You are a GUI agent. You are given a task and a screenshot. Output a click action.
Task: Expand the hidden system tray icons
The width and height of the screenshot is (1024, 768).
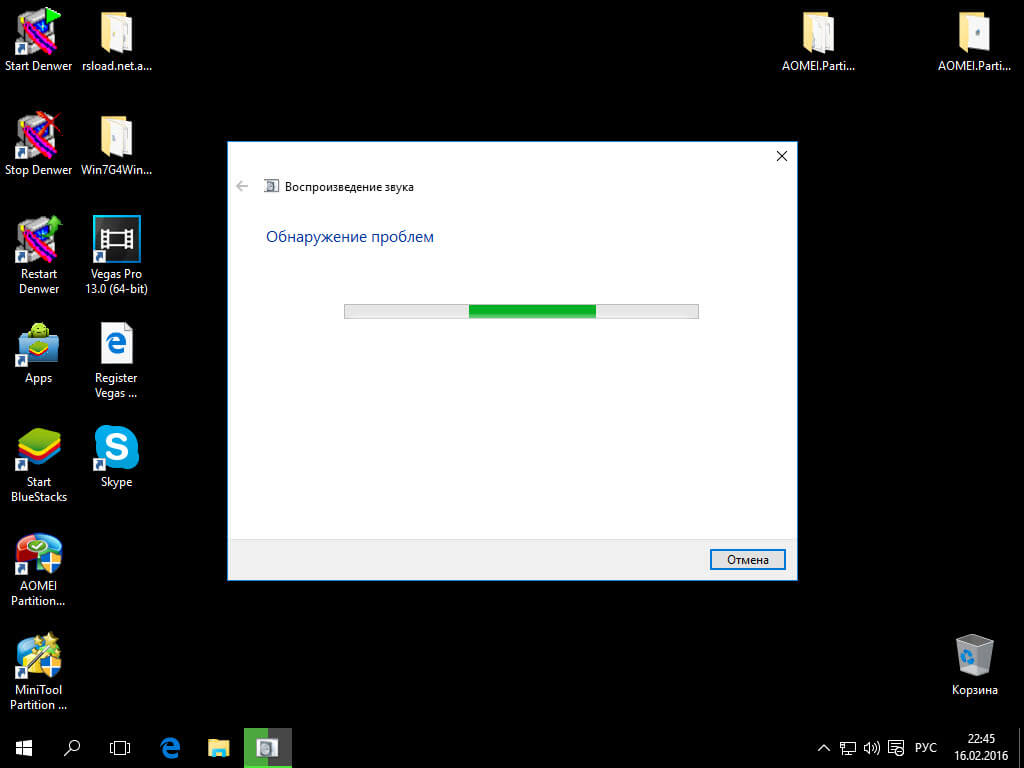click(824, 747)
